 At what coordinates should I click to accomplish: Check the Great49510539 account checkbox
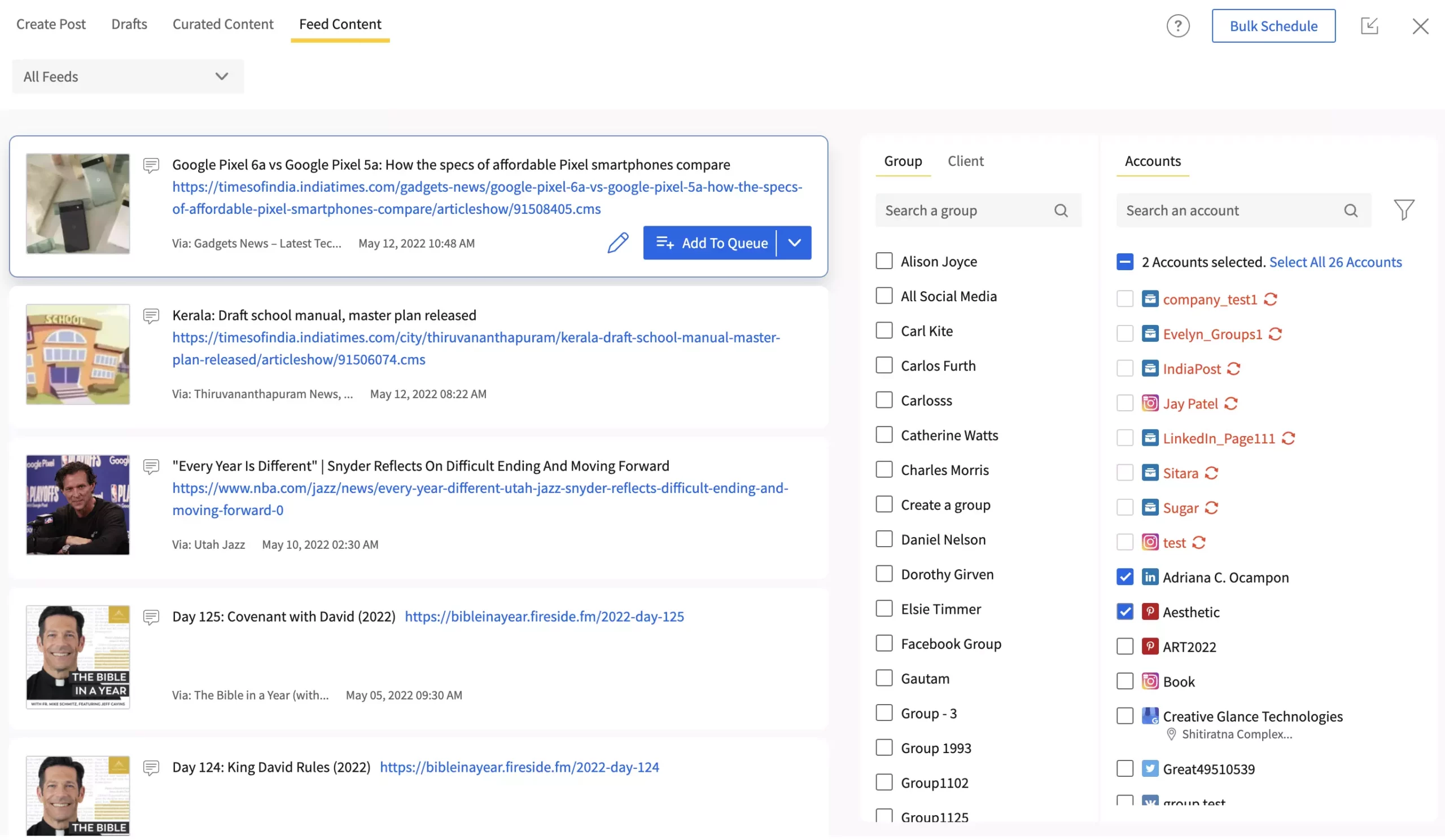1124,768
